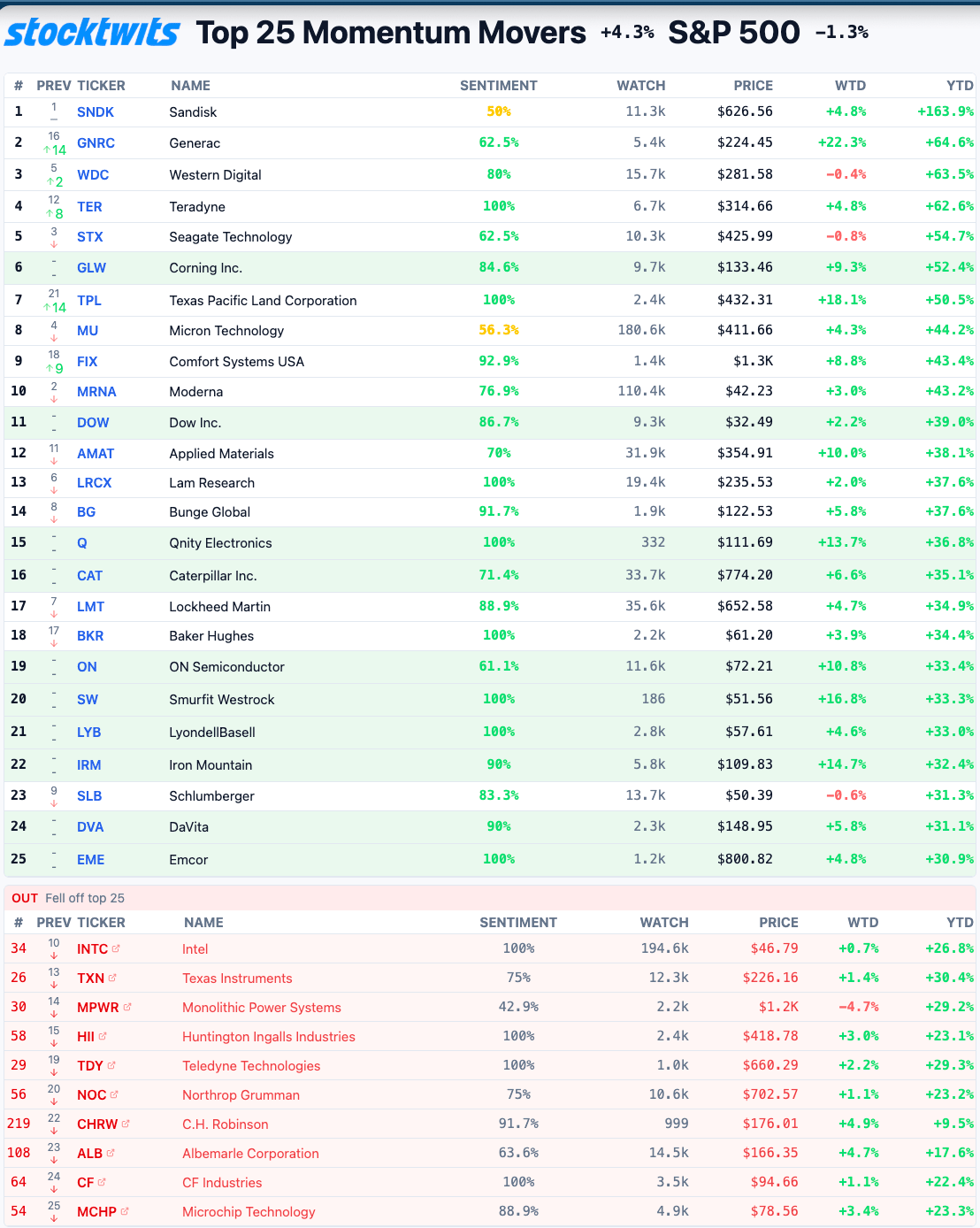Open the GNRC ticker link
Viewport: 980px width, 1228px height.
point(96,143)
